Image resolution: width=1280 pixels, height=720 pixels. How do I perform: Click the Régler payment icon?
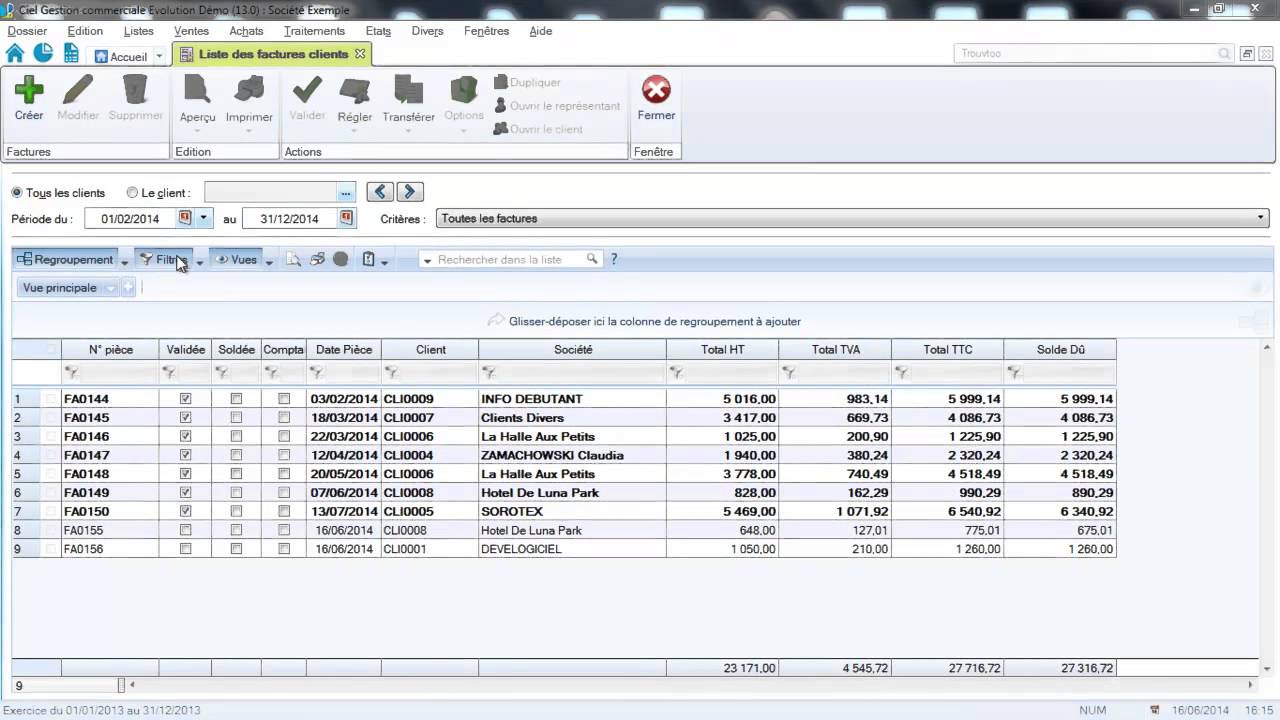pyautogui.click(x=355, y=90)
